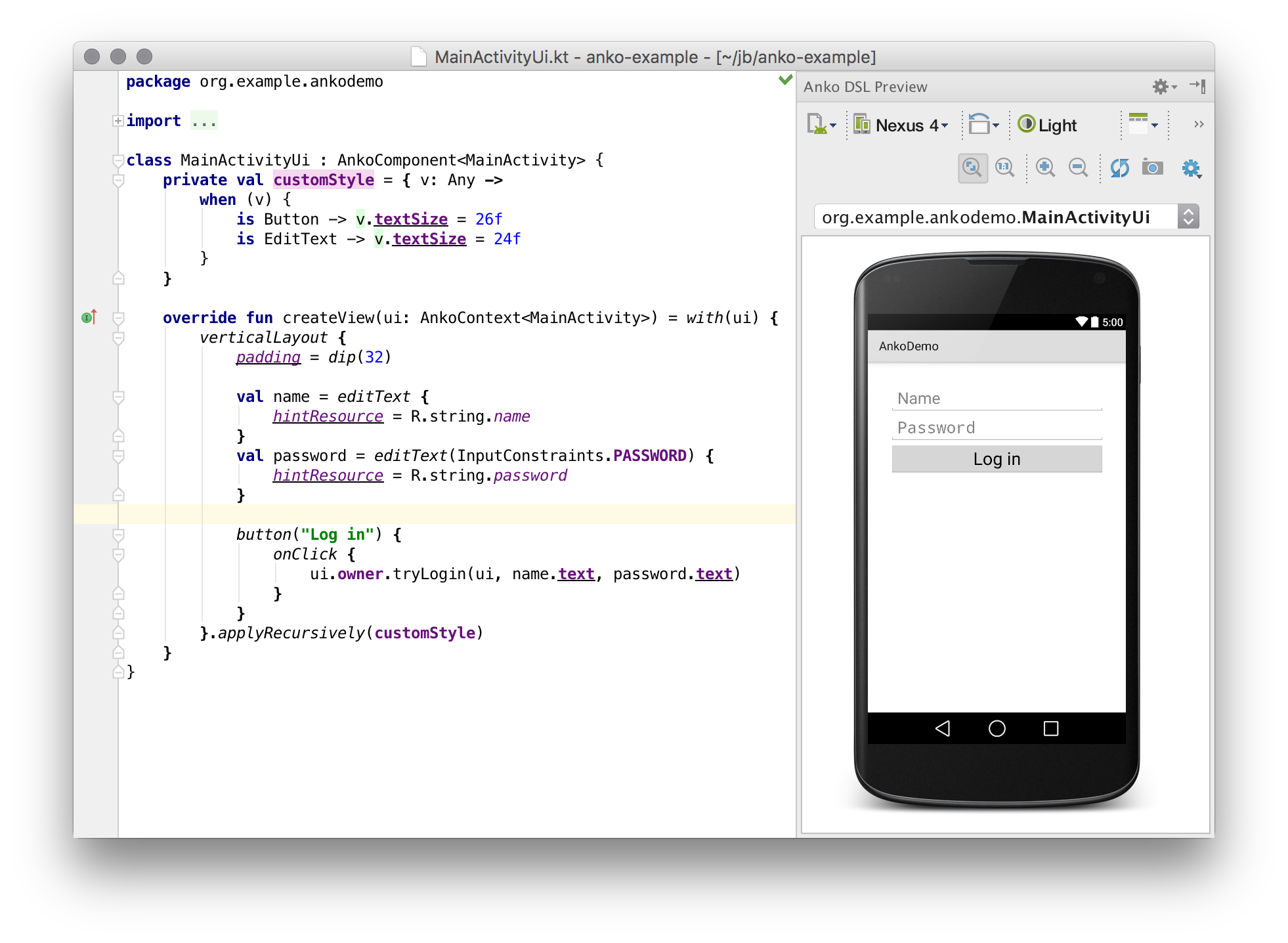Set preview to actual size 1:1

click(x=1004, y=168)
